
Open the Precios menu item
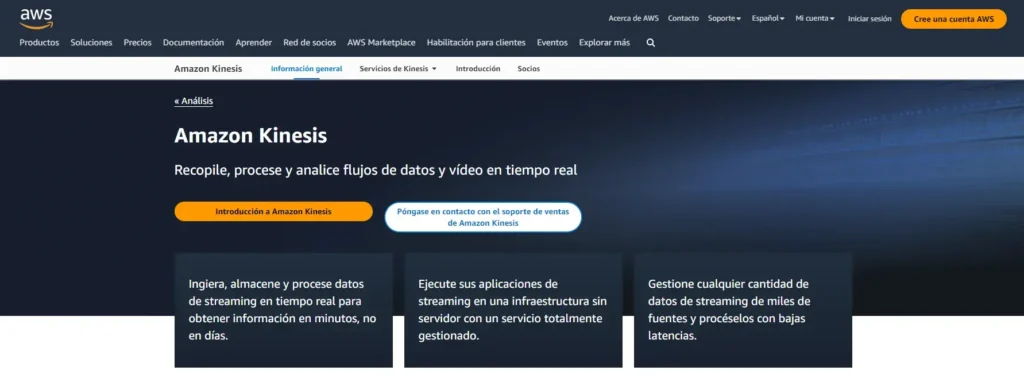point(138,42)
